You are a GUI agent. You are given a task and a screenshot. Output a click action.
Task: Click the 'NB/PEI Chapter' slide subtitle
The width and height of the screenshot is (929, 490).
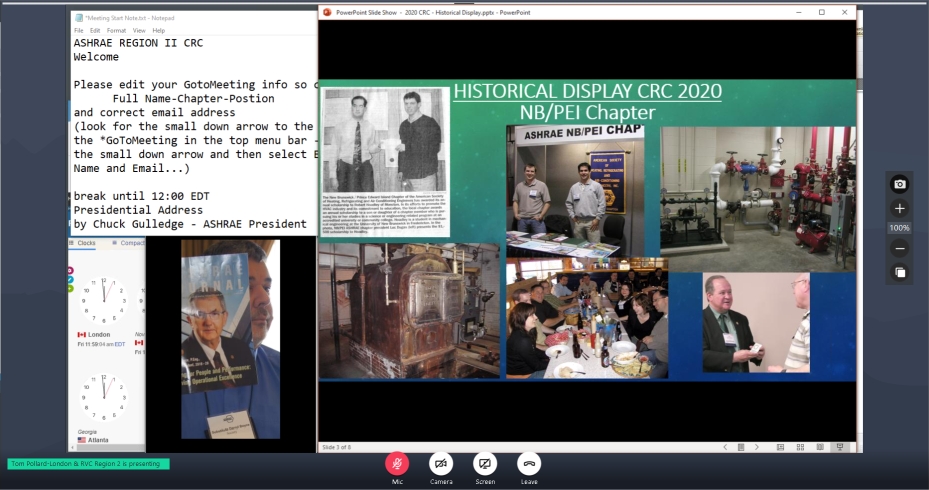pyautogui.click(x=588, y=113)
